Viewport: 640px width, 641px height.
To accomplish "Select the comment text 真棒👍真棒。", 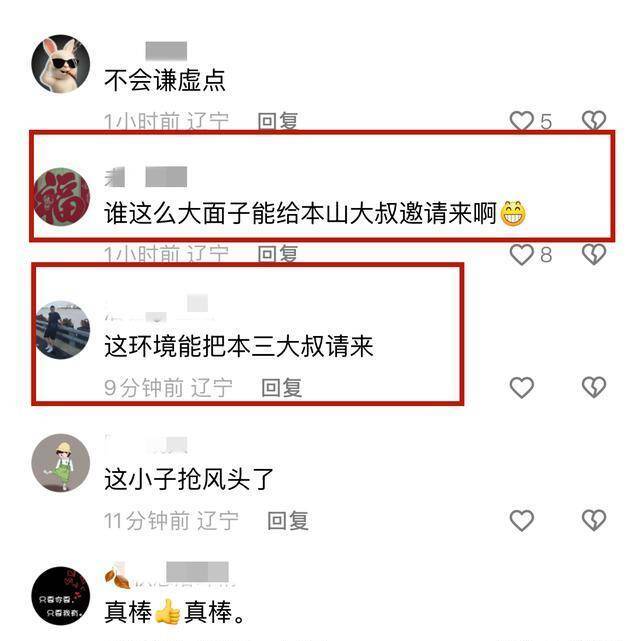I will coord(175,612).
